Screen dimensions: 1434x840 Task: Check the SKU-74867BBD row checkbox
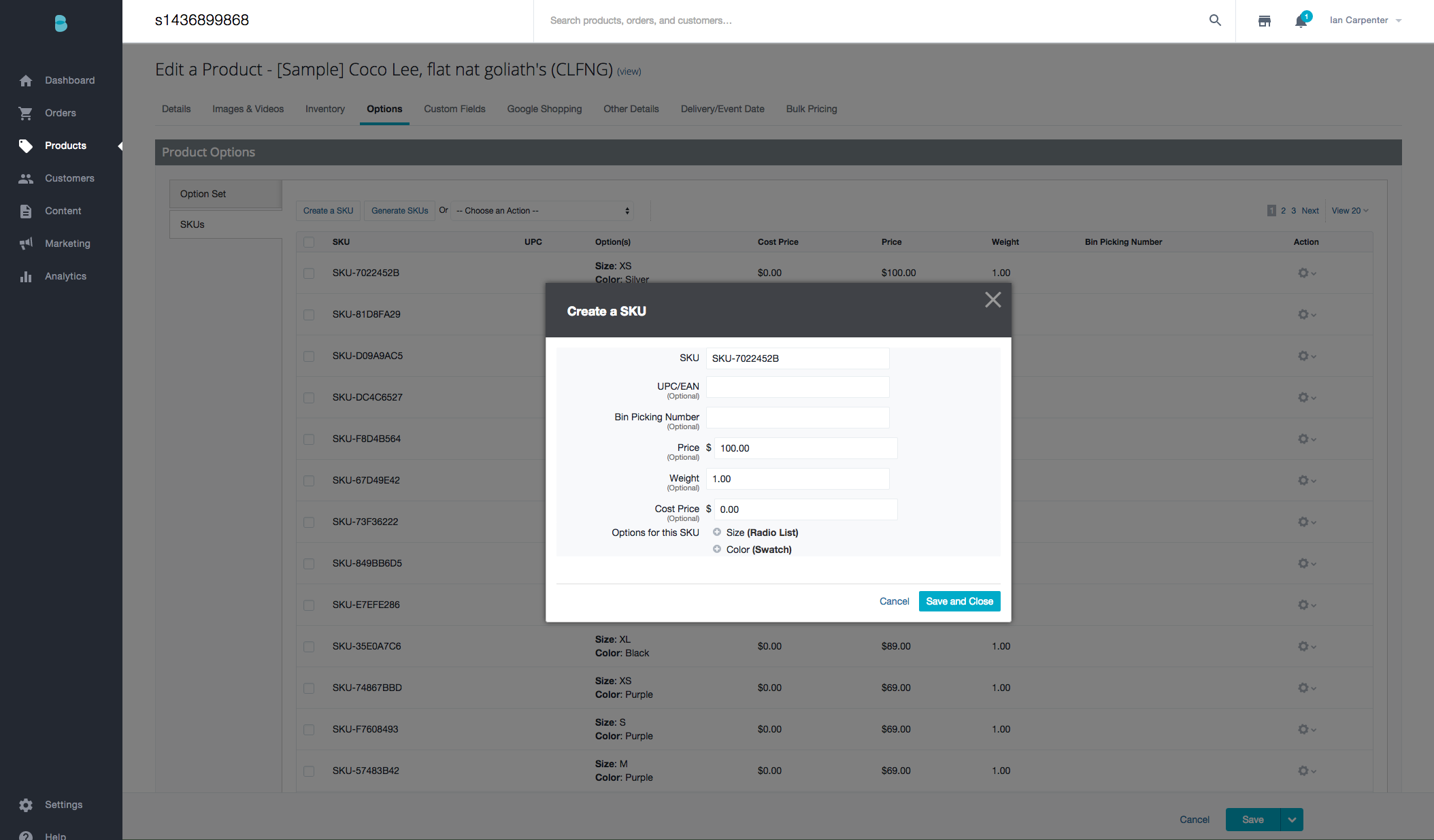point(309,688)
